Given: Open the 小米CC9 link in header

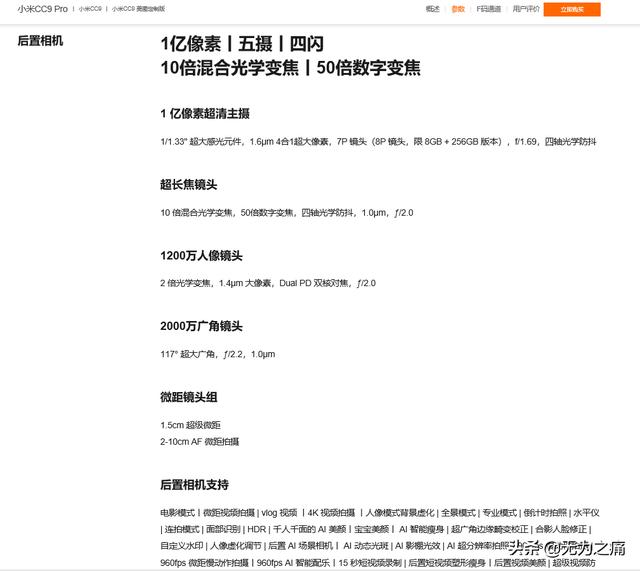Looking at the screenshot, I should click(90, 9).
